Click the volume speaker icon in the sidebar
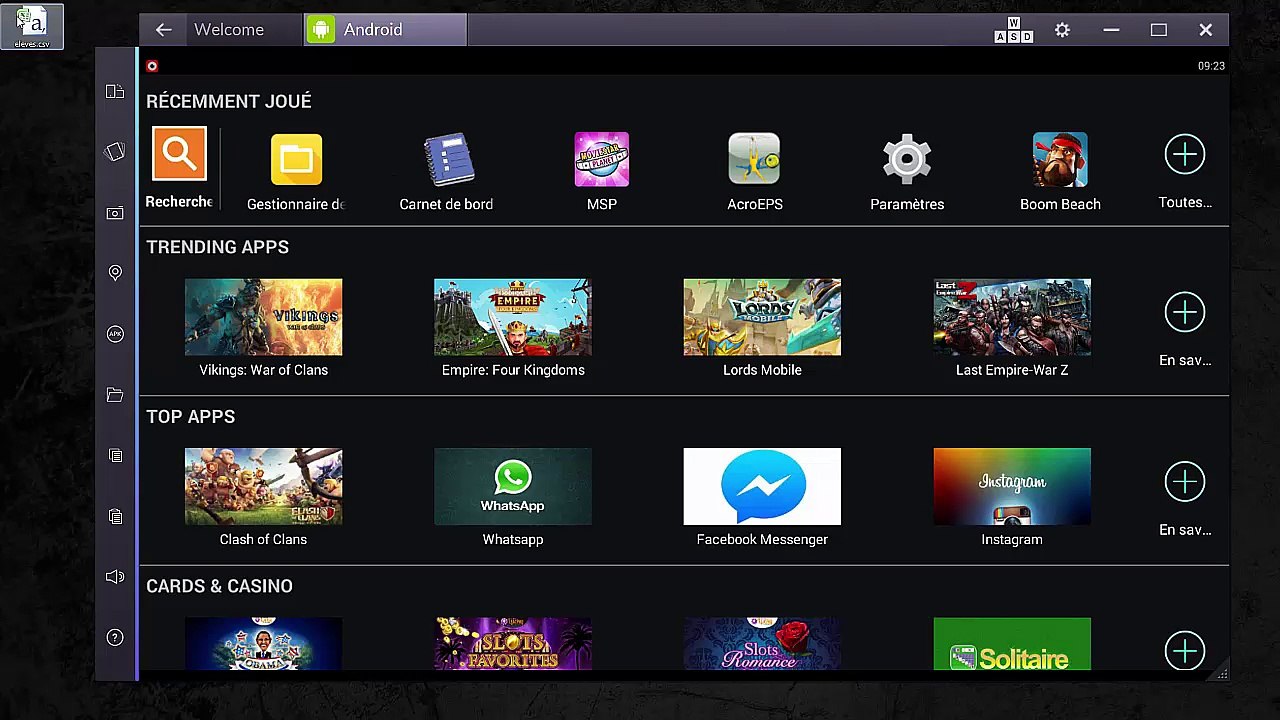The image size is (1280, 720). [115, 577]
